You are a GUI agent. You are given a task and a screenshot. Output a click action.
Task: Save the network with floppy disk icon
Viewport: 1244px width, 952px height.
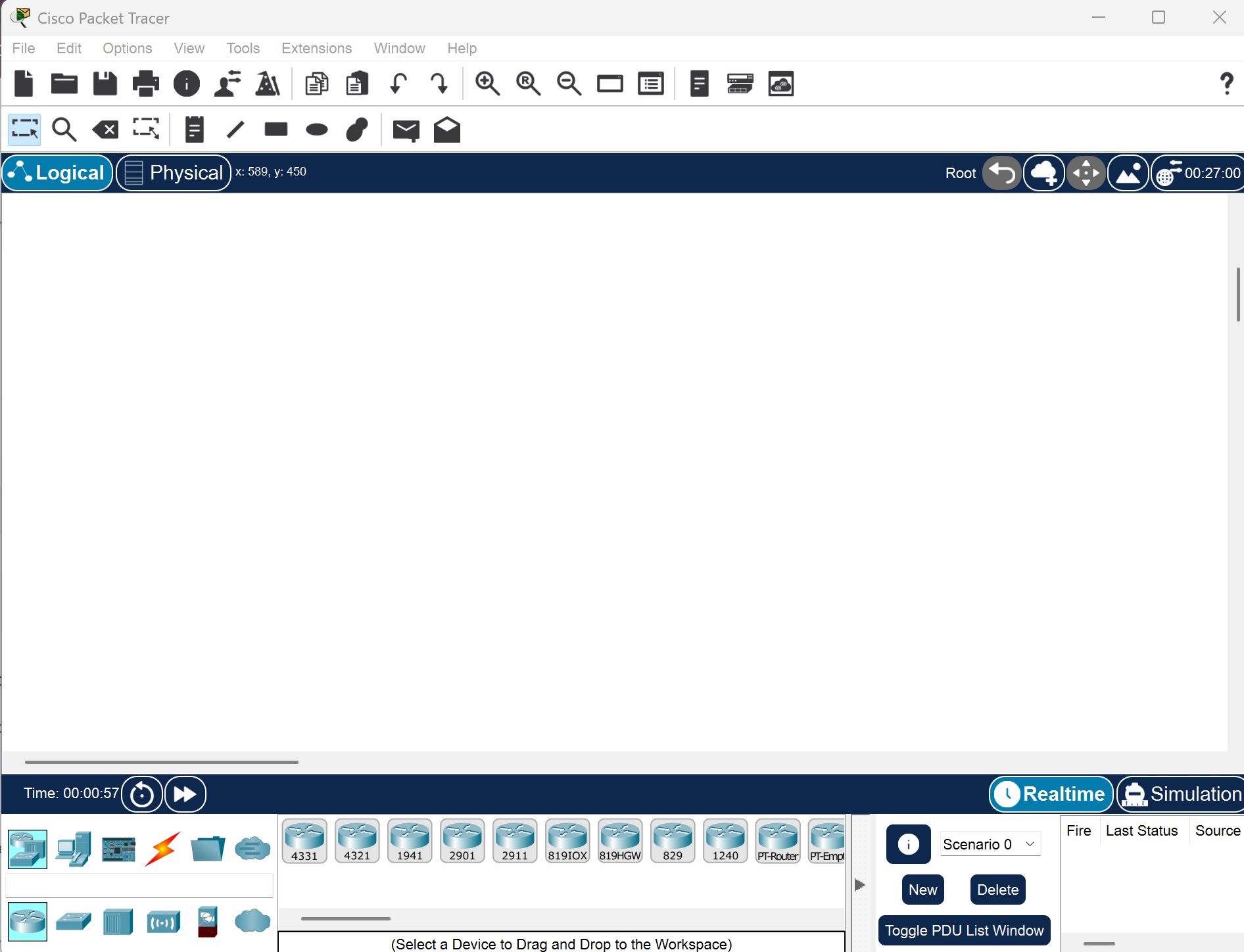105,83
